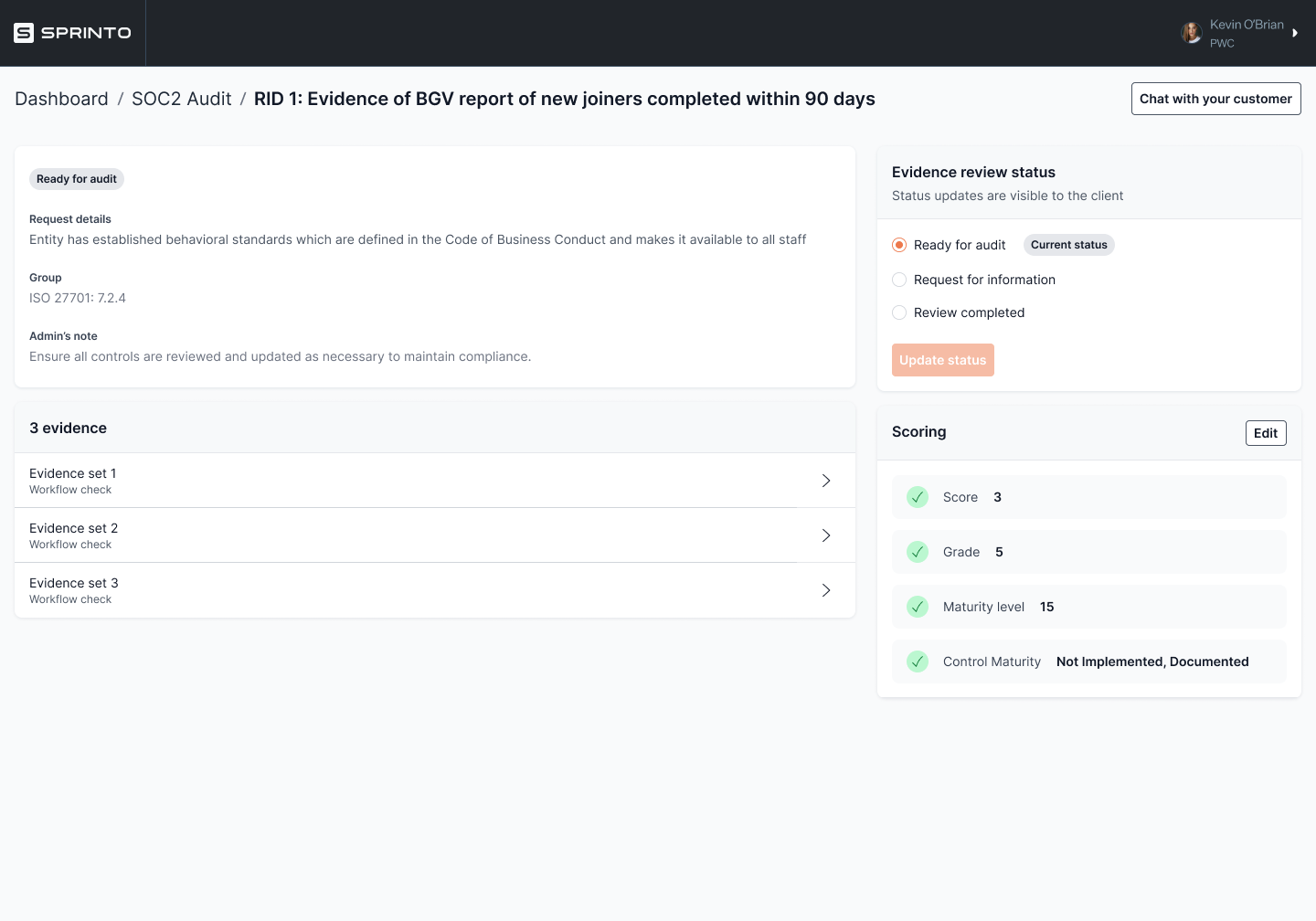Choose the Request for information radio button
This screenshot has width=1316, height=921.
(x=899, y=280)
